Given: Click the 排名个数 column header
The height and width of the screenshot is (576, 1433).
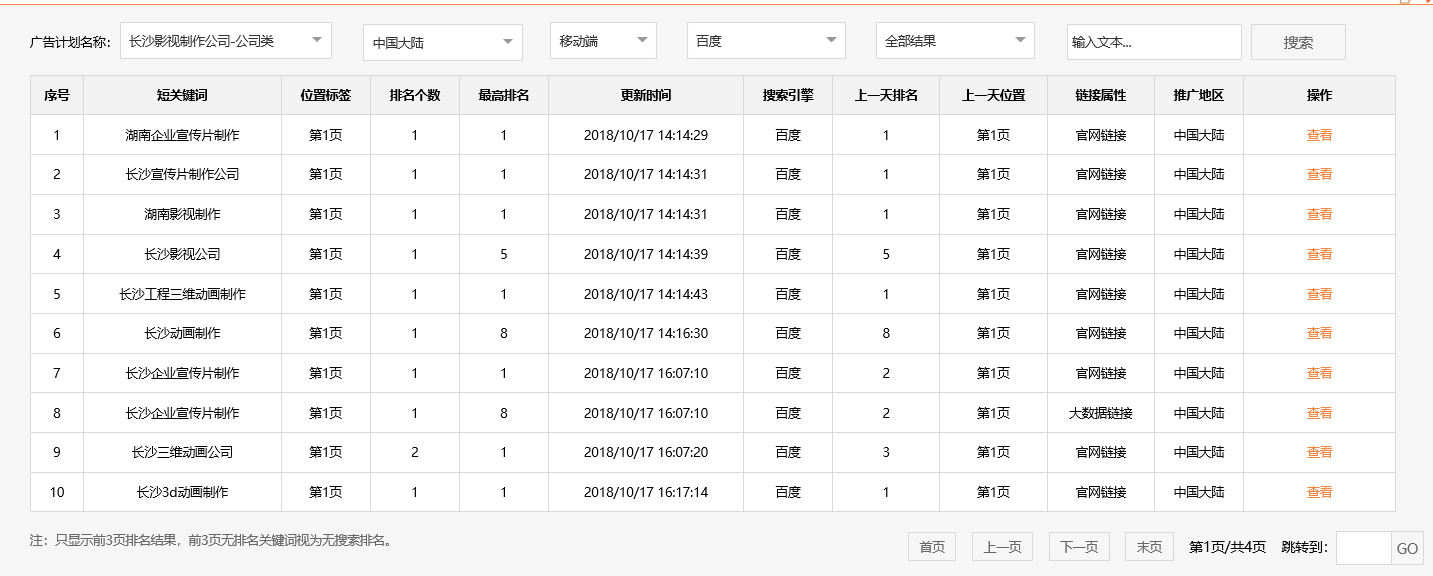Looking at the screenshot, I should [x=415, y=95].
